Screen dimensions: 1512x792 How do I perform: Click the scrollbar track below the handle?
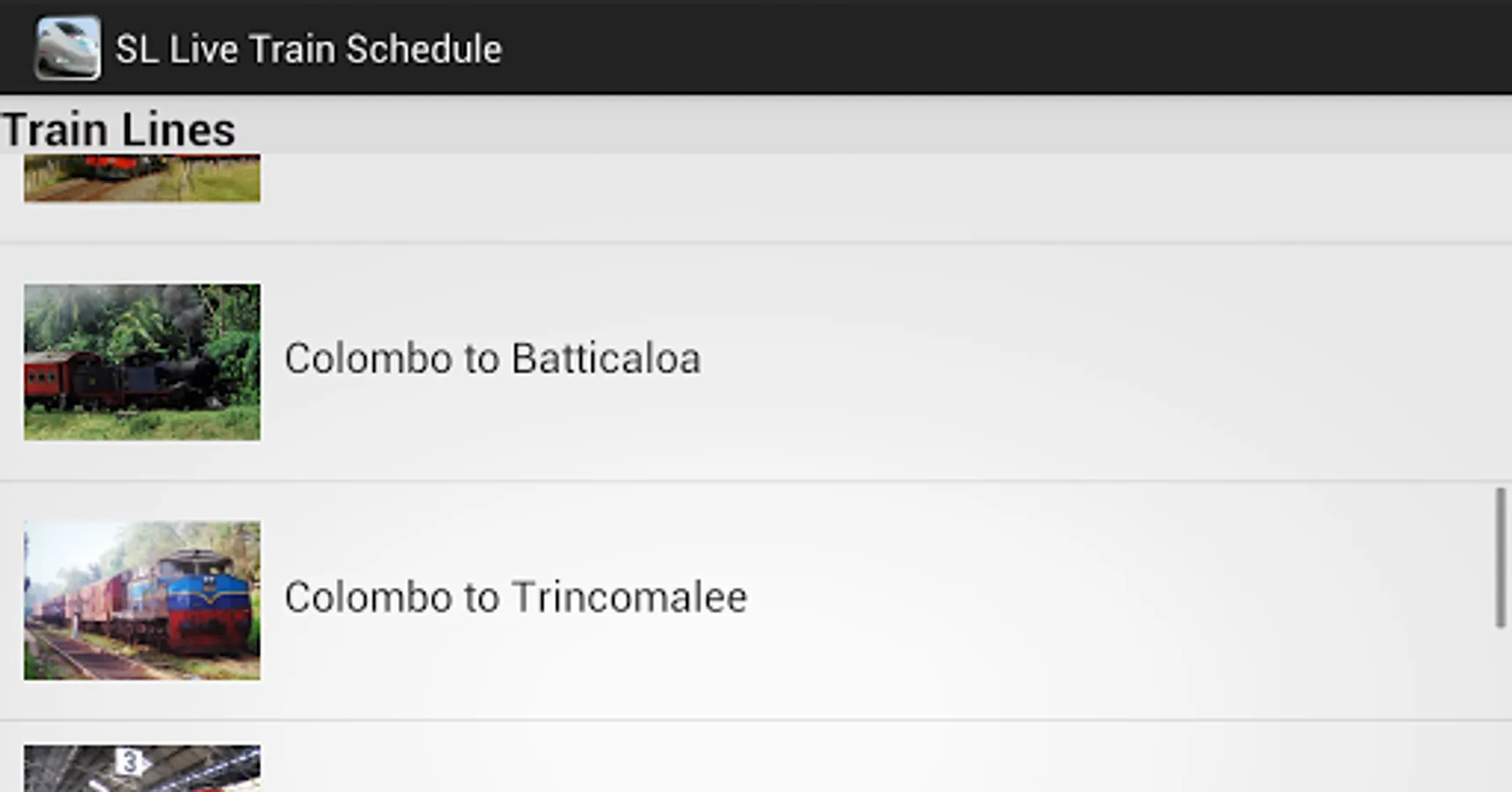pos(1500,704)
